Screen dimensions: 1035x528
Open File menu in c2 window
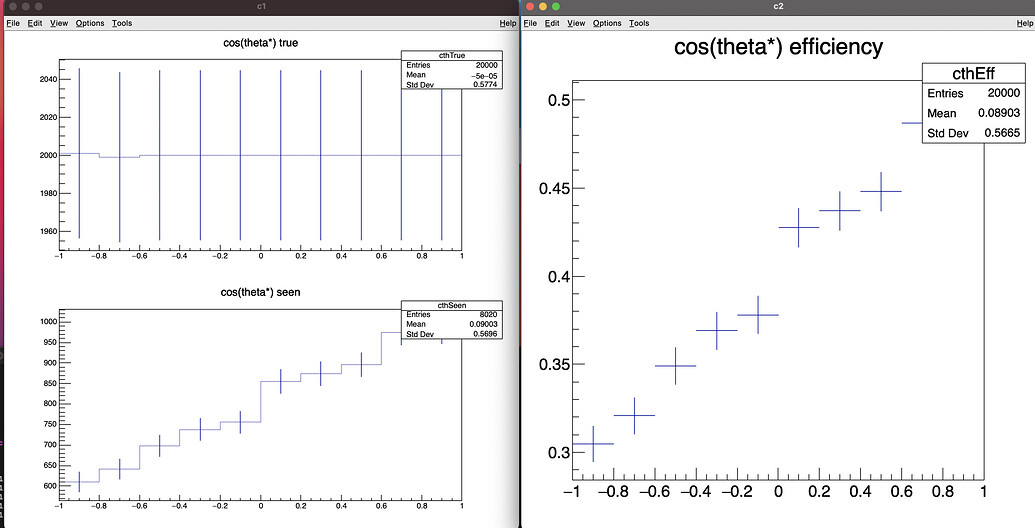[x=531, y=23]
